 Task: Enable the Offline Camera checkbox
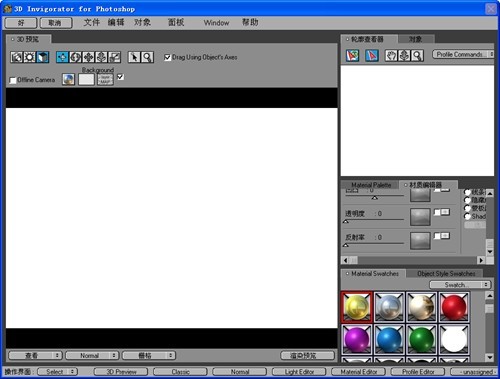[13, 80]
